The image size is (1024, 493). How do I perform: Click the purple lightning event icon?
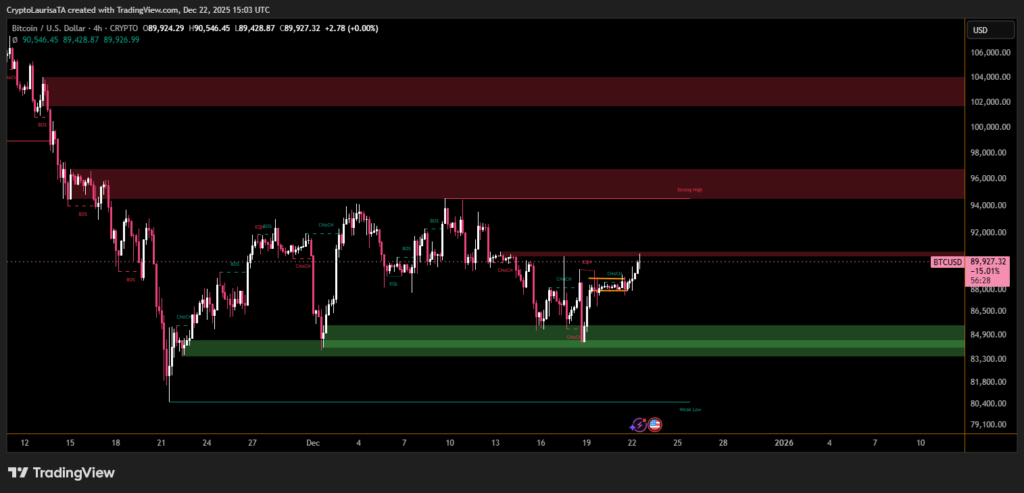tap(639, 424)
